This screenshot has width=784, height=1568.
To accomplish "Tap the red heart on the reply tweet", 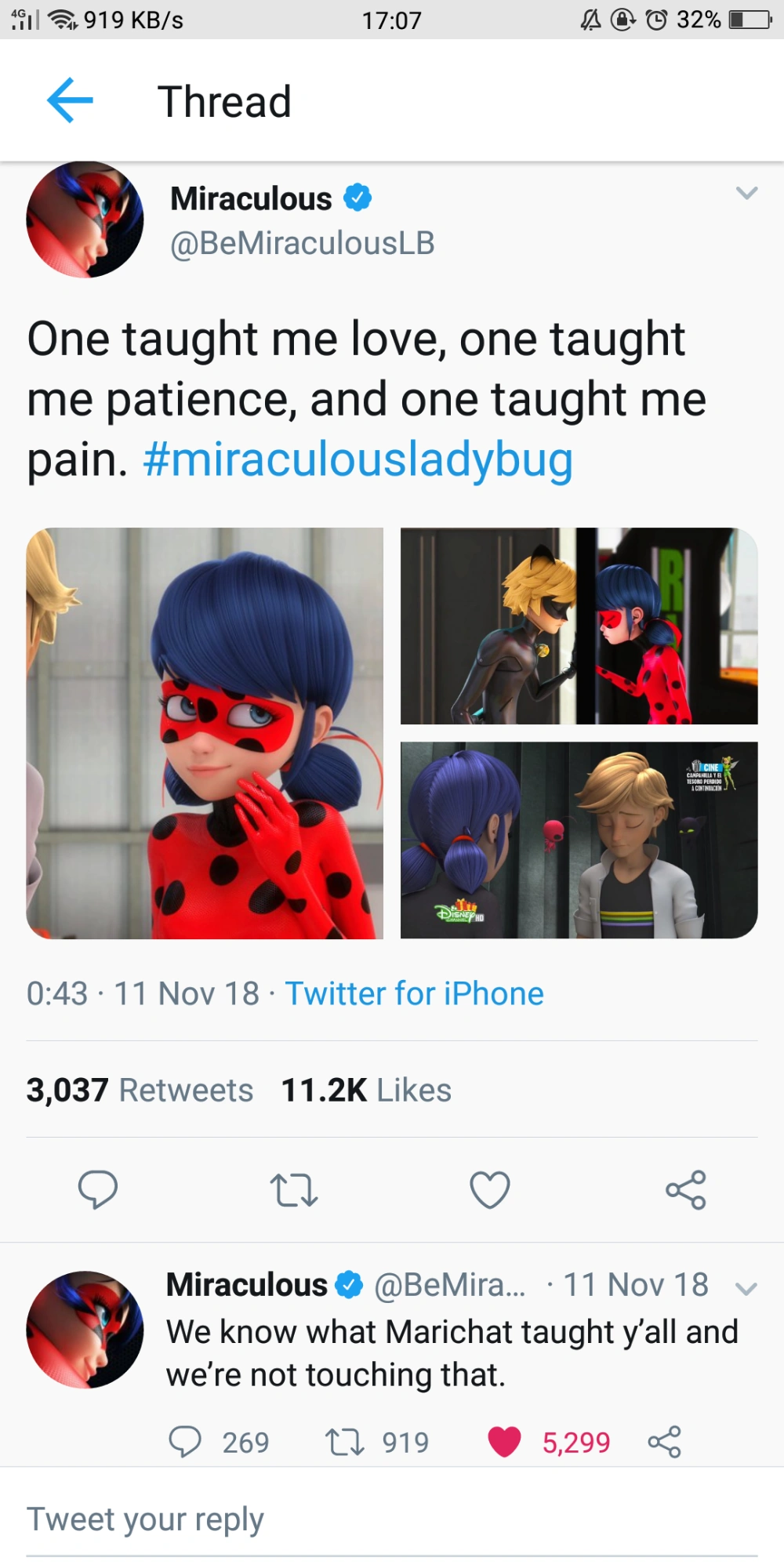I will [x=506, y=1441].
